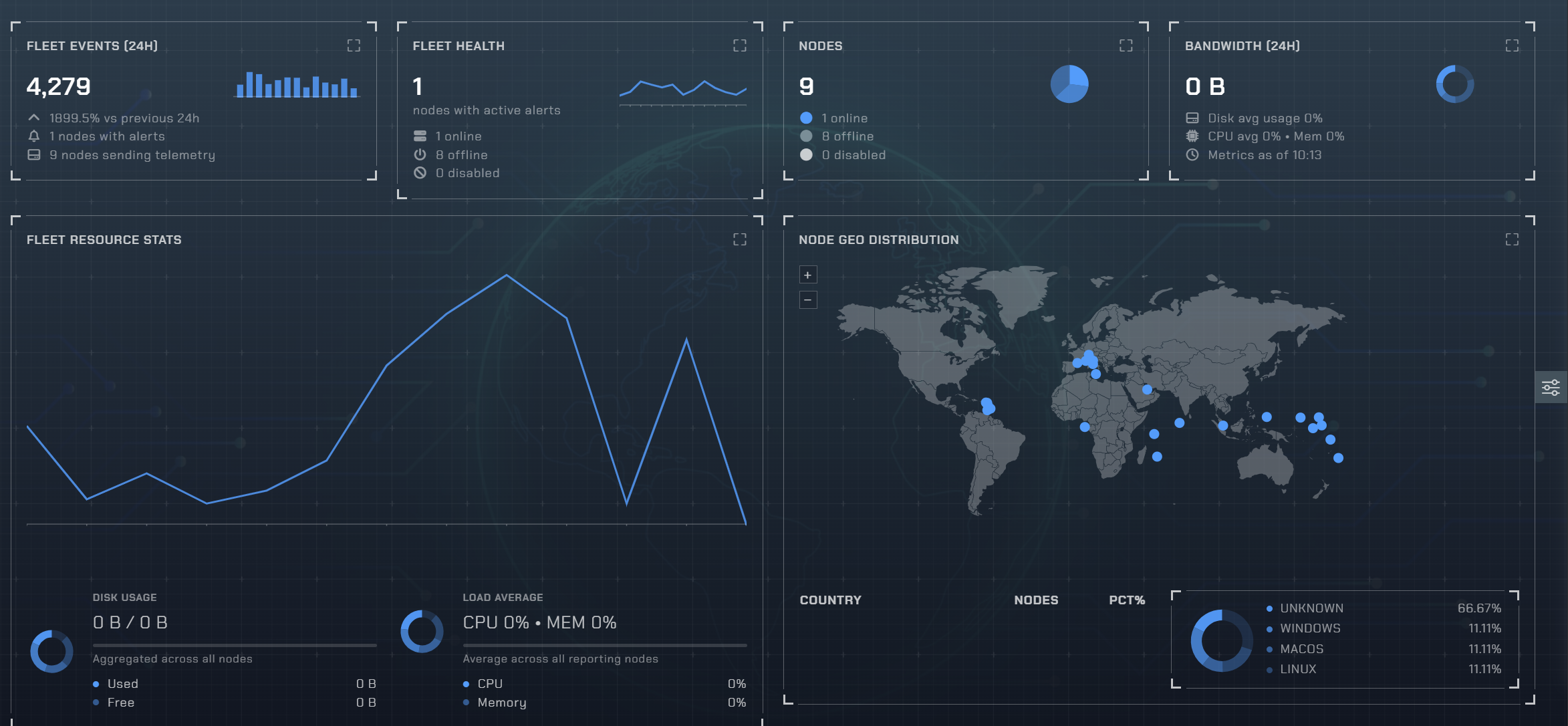1568x726 pixels.
Task: Click the disk usage icon in Bandwidth panel
Action: click(x=1192, y=118)
